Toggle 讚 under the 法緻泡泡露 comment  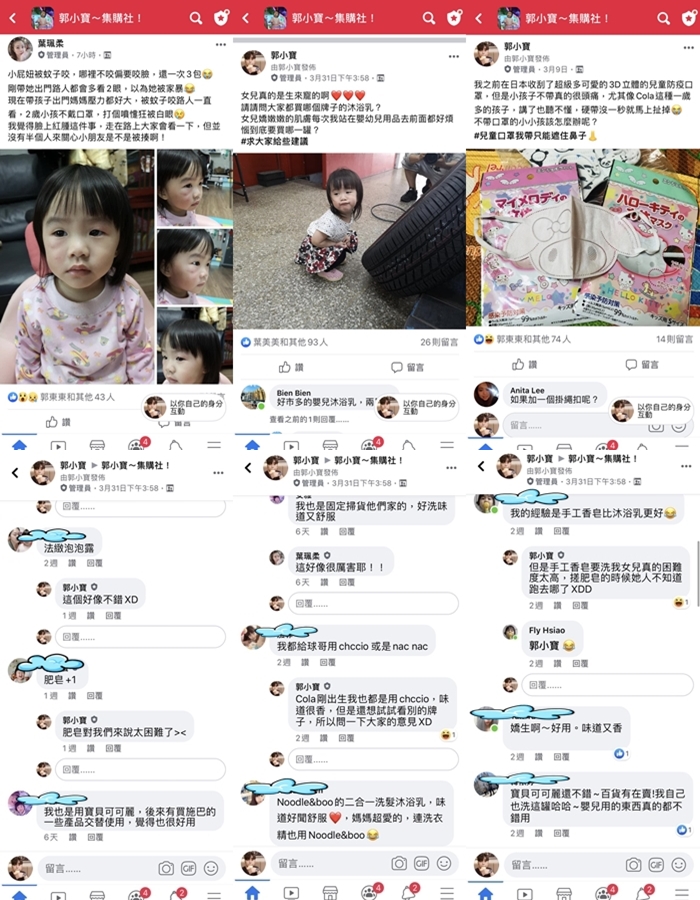pos(72,563)
